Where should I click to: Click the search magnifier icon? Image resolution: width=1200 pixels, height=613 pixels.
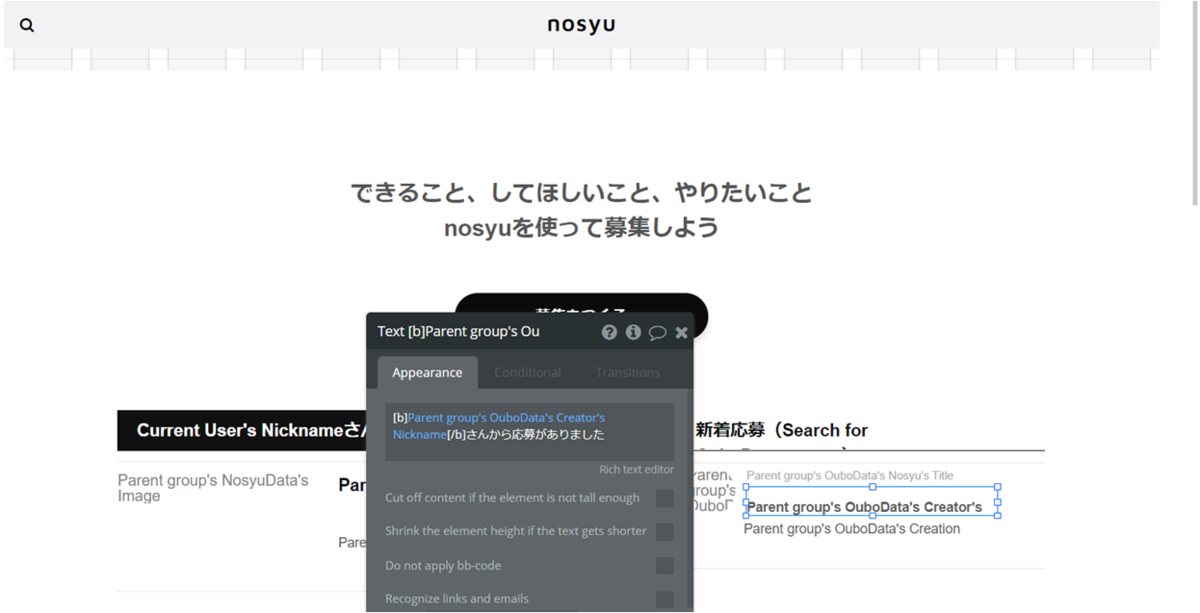point(27,25)
